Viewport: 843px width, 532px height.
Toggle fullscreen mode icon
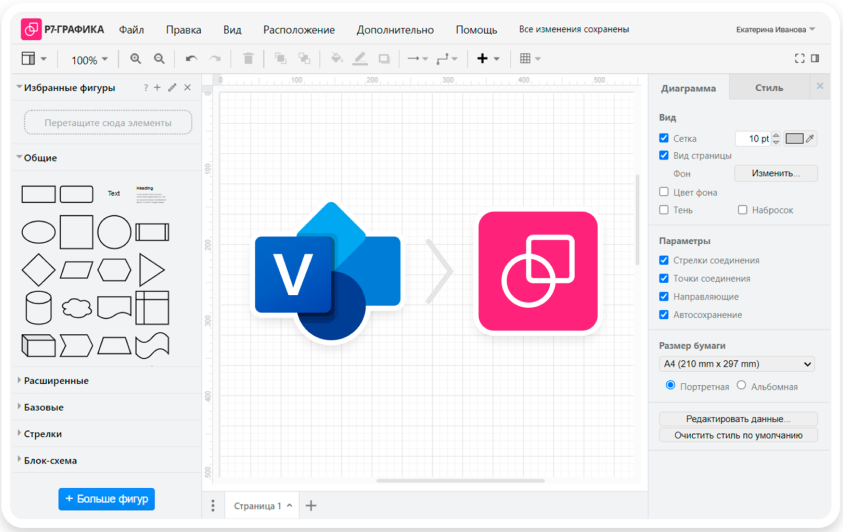click(799, 59)
